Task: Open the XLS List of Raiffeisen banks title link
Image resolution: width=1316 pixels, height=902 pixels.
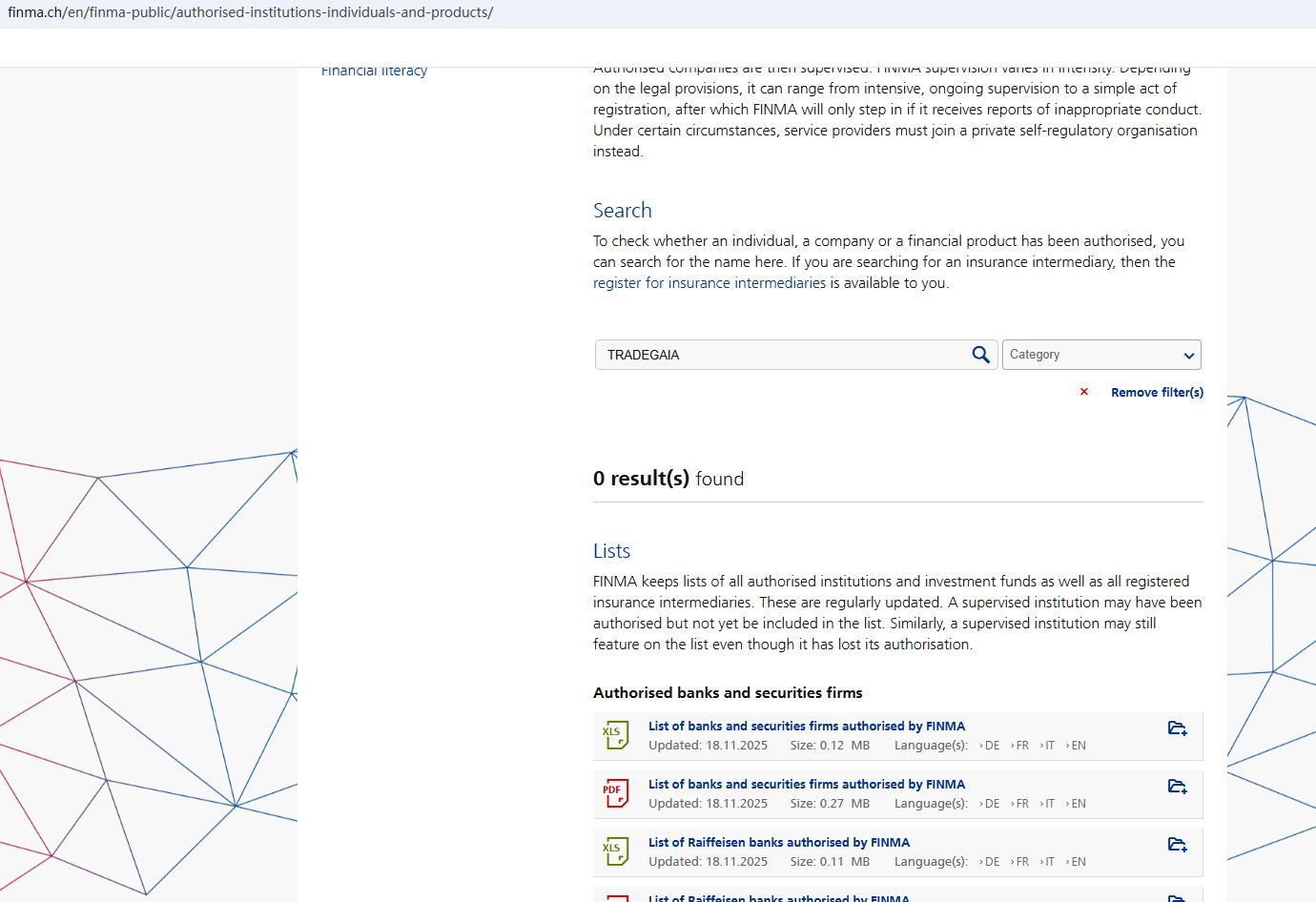Action: click(x=778, y=843)
